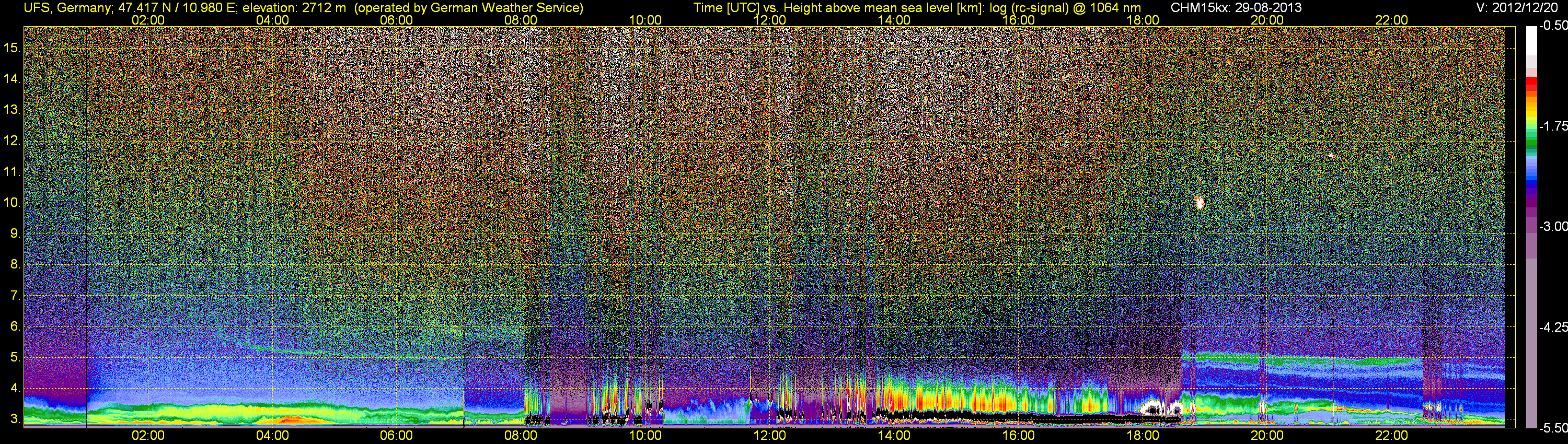Click the 6 km height axis label
1568x444 pixels.
click(15, 326)
